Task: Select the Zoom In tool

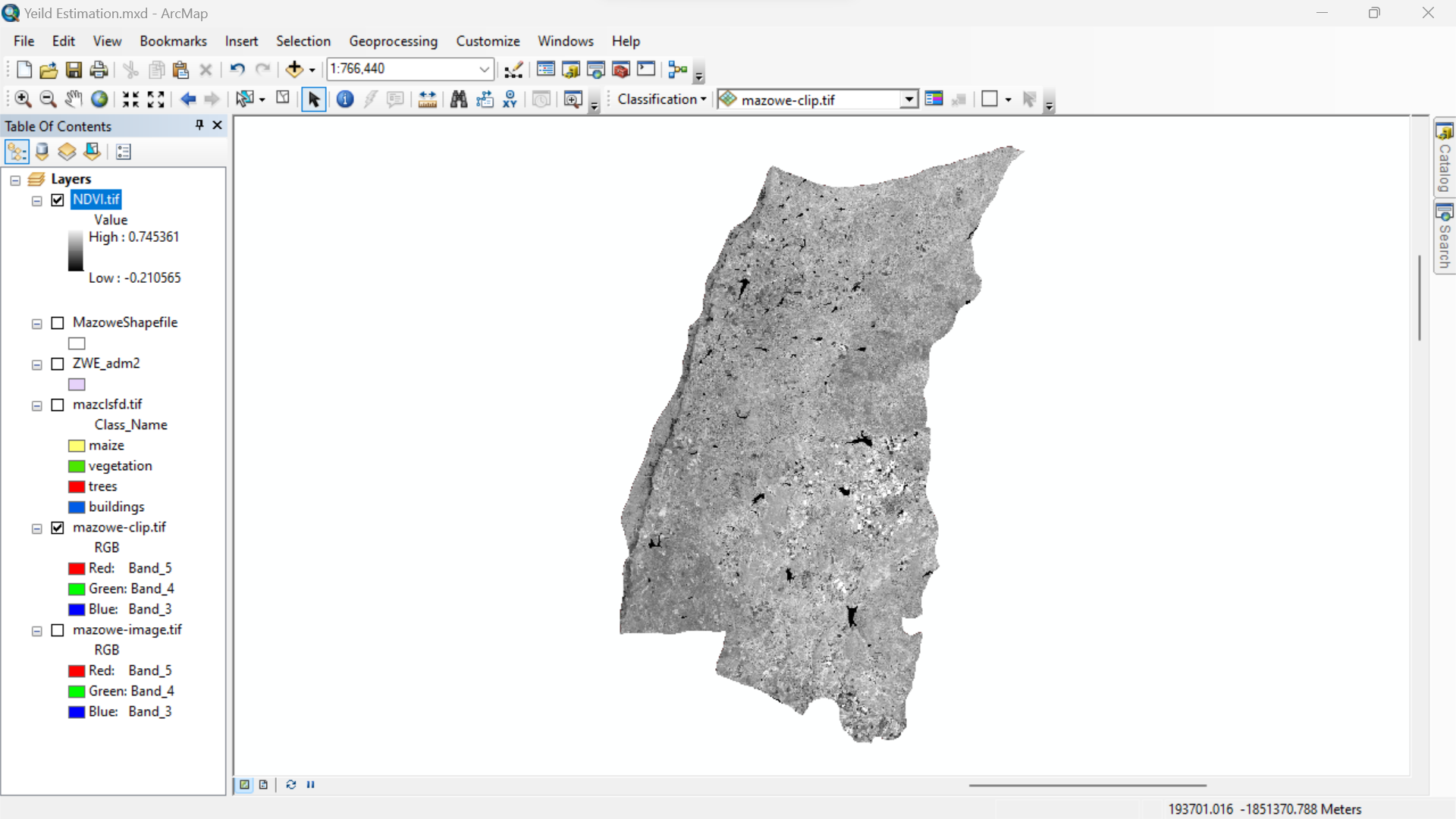Action: pos(23,99)
